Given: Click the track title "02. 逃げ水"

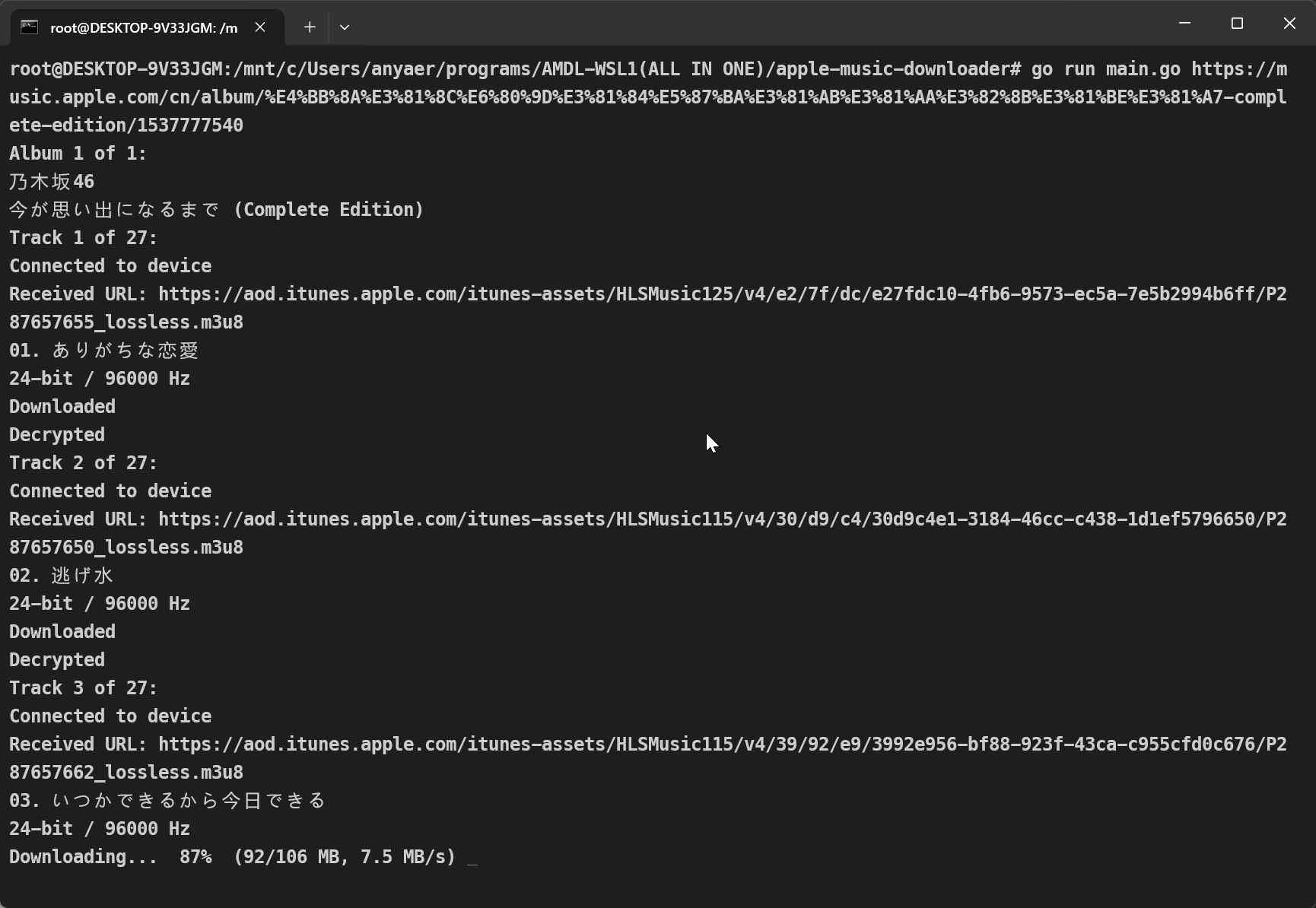Looking at the screenshot, I should tap(61, 576).
